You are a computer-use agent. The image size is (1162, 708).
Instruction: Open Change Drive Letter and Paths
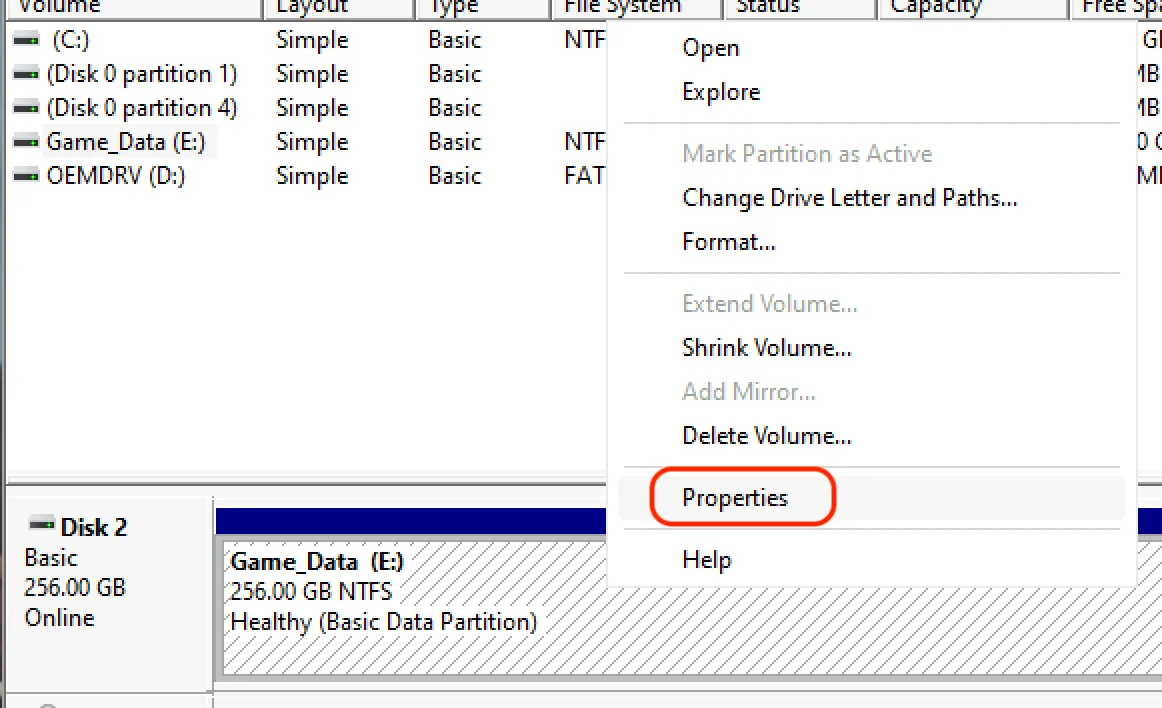(x=850, y=197)
